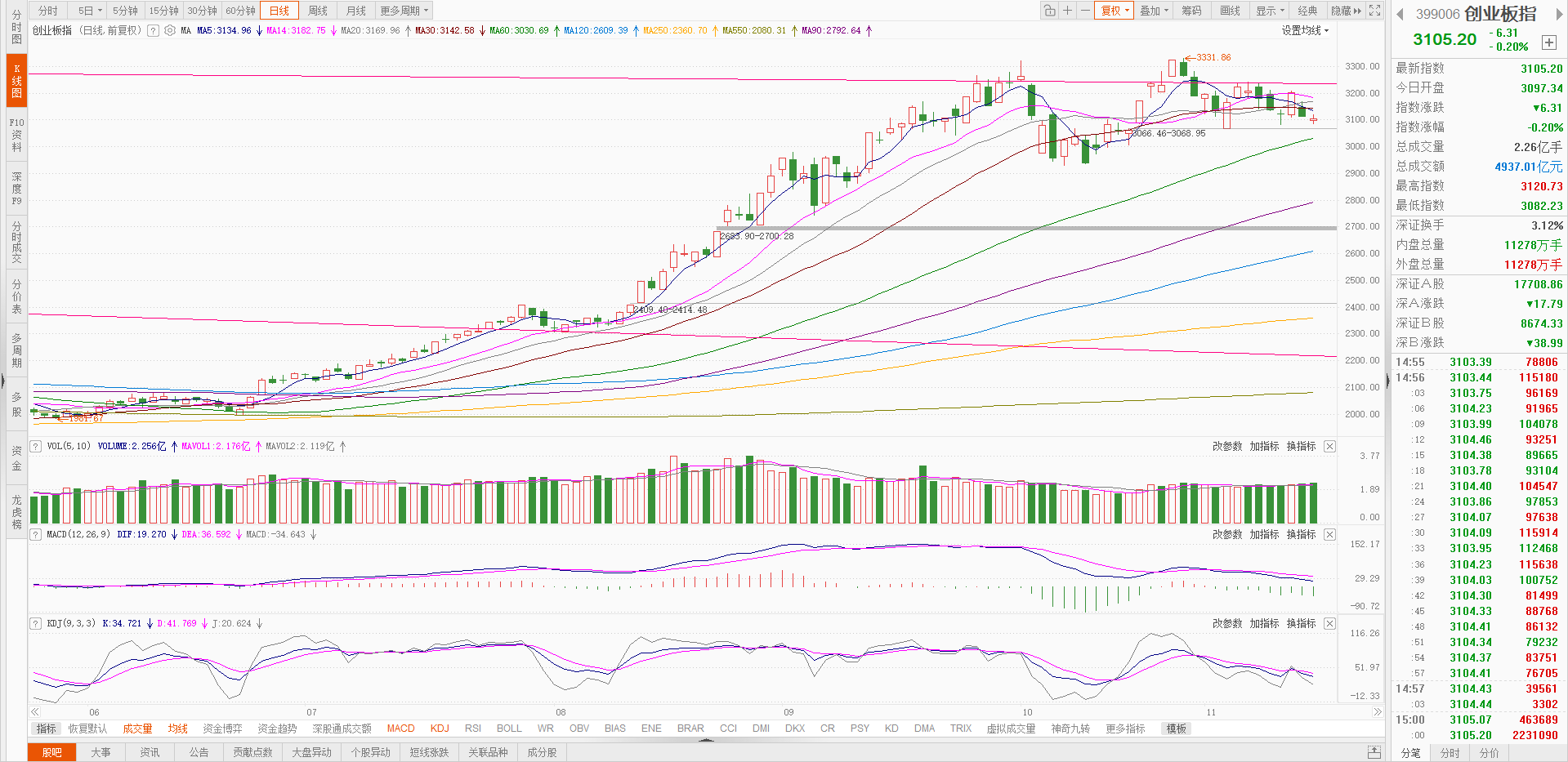The width and height of the screenshot is (1568, 762).
Task: Zoom in chart with the plus icon
Action: (x=1067, y=11)
